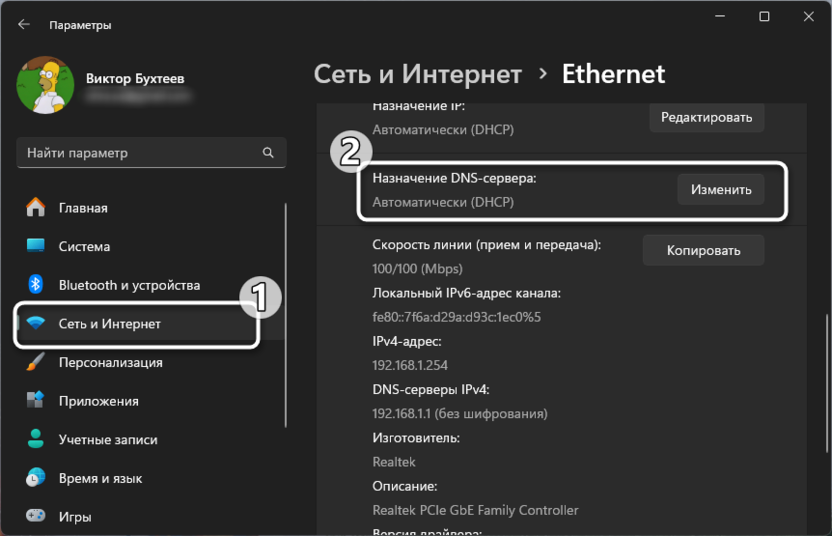Go to Сеть и Интернет breadcrumb link

click(417, 74)
